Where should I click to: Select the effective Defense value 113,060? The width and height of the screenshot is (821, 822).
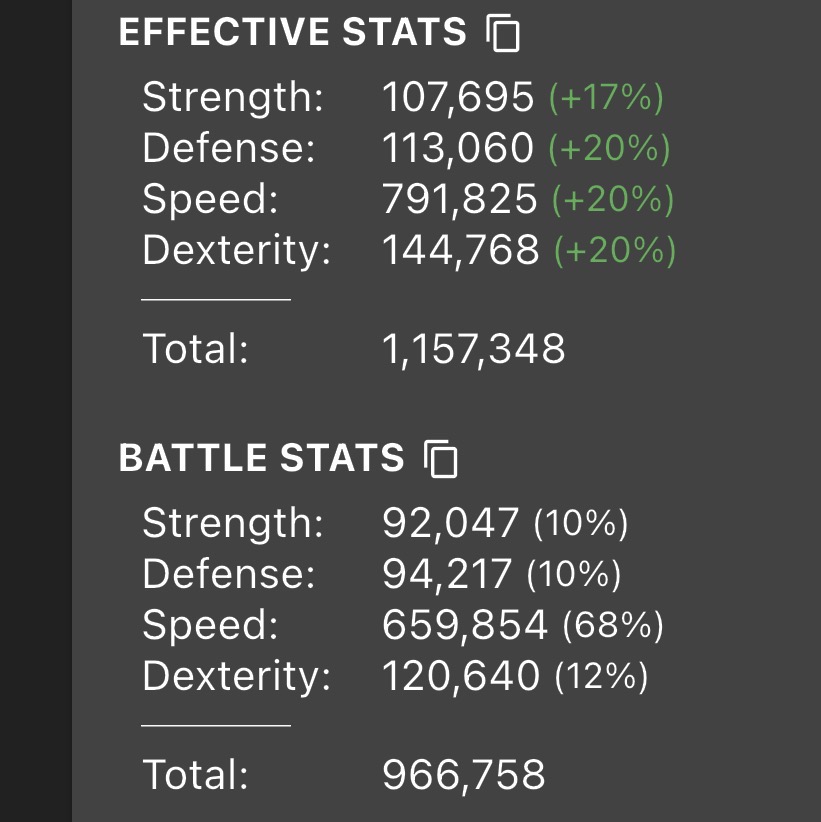tap(458, 148)
